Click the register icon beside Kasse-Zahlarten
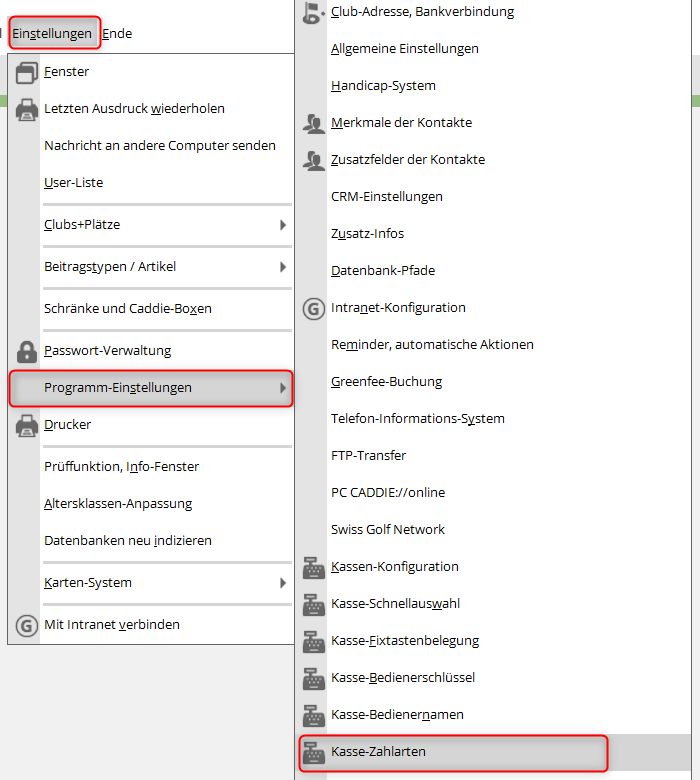This screenshot has width=700, height=780. pyautogui.click(x=314, y=752)
